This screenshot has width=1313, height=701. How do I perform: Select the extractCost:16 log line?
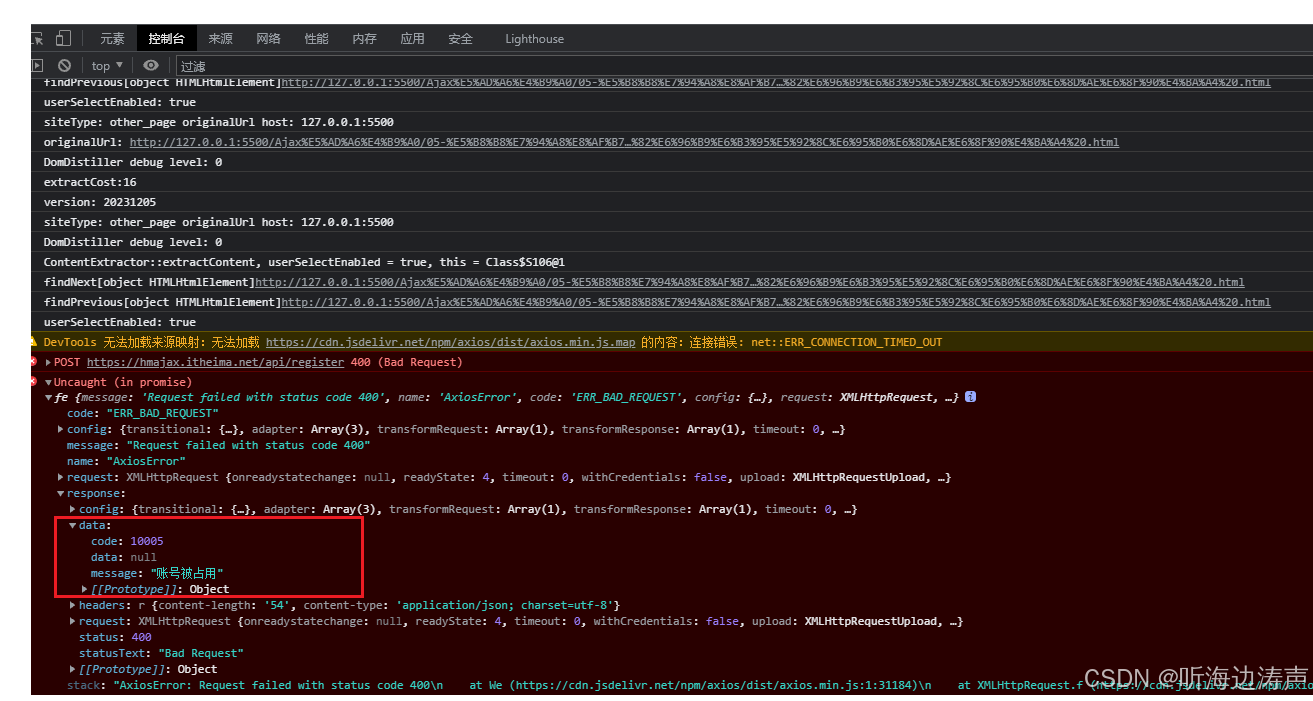(x=90, y=182)
